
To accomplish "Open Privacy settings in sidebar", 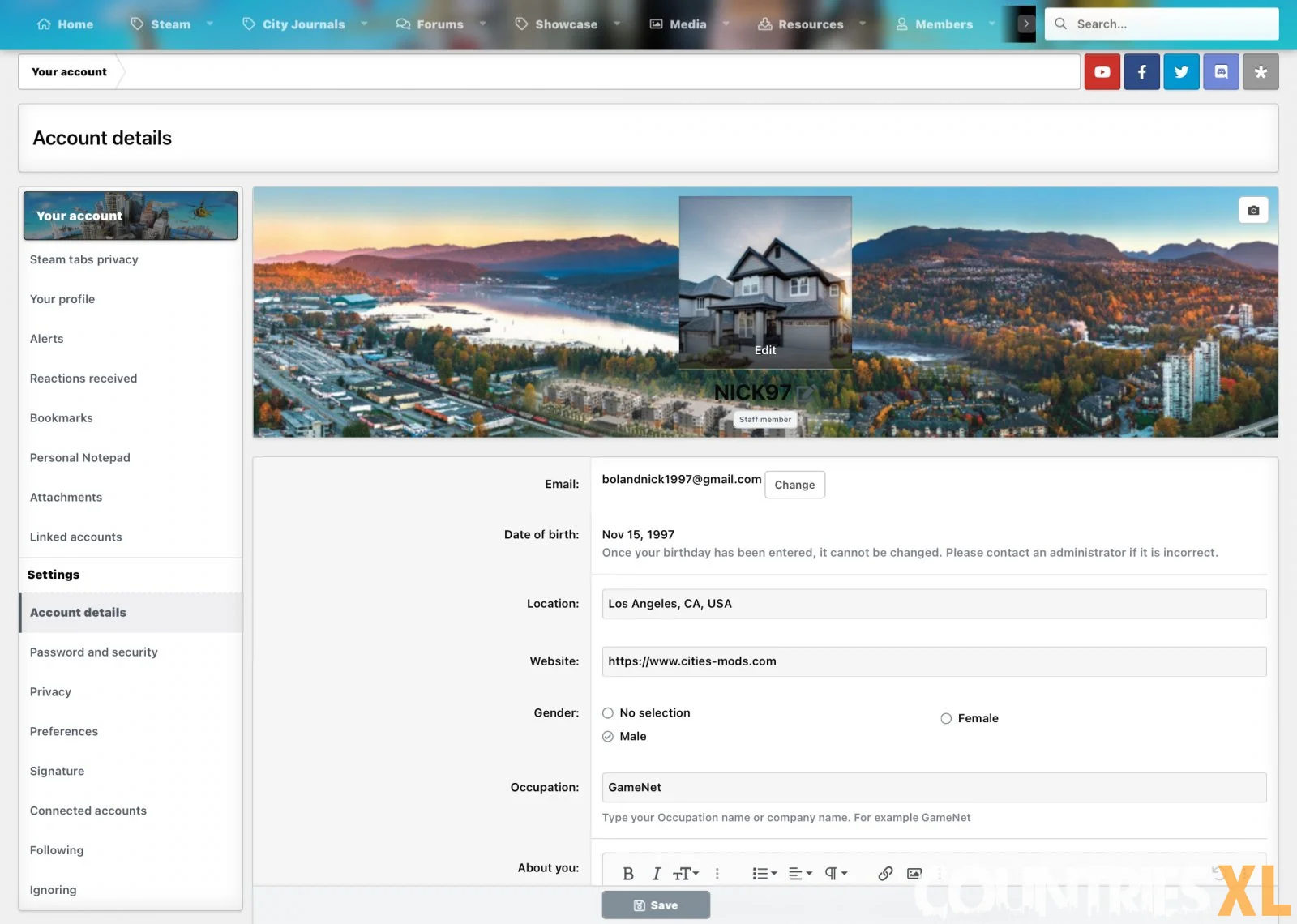I will tap(50, 692).
